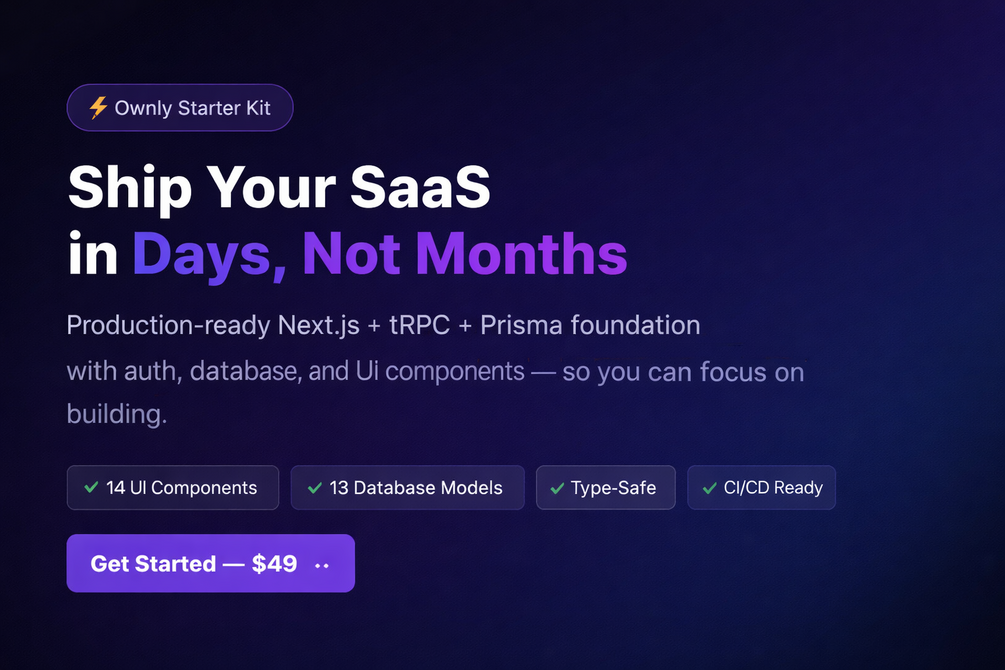Click the word 'building.' in the description
1005x670 pixels.
[x=117, y=414]
